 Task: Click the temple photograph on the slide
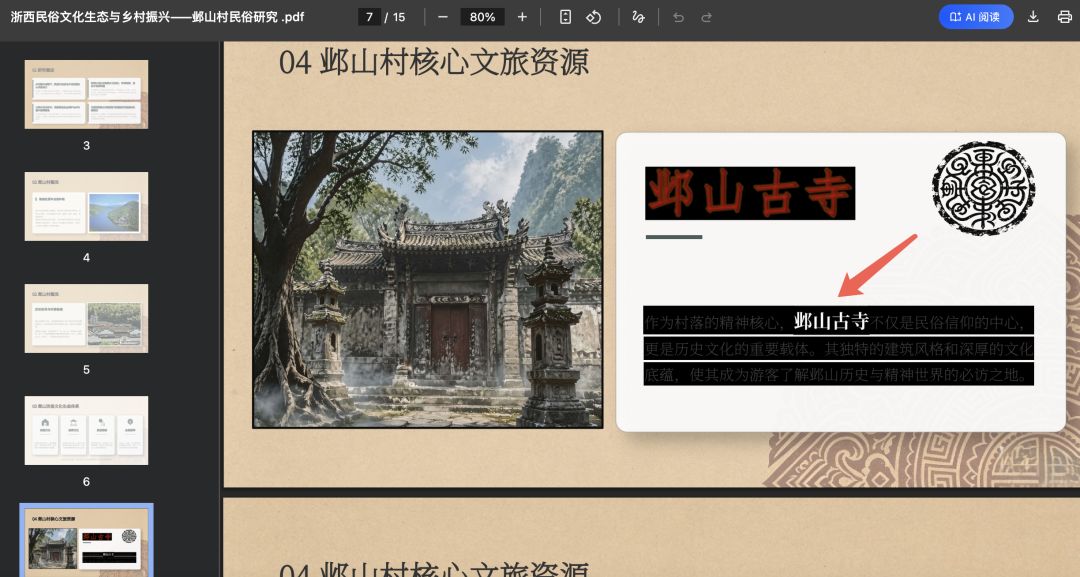(428, 280)
